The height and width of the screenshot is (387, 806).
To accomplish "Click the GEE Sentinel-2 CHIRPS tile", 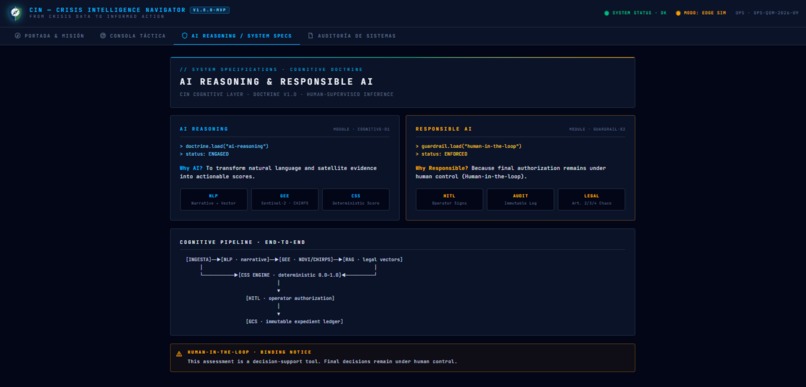I will [284, 199].
